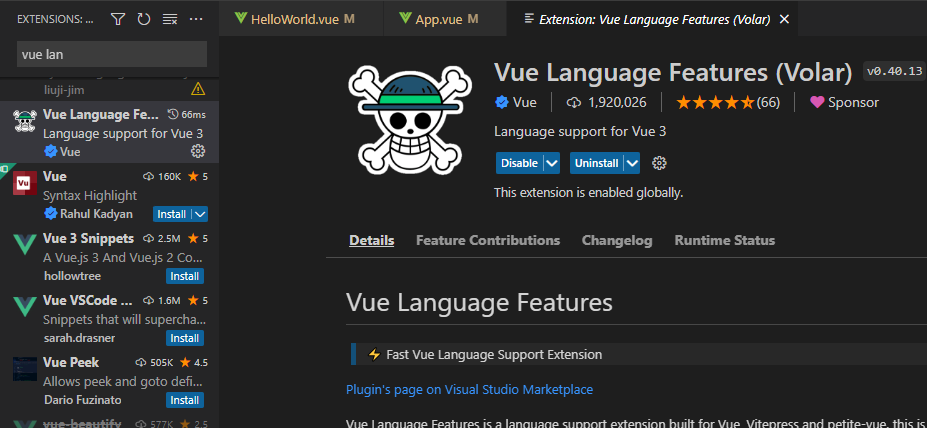Open the Runtime Status tab
Image resolution: width=927 pixels, height=428 pixels.
pos(725,241)
